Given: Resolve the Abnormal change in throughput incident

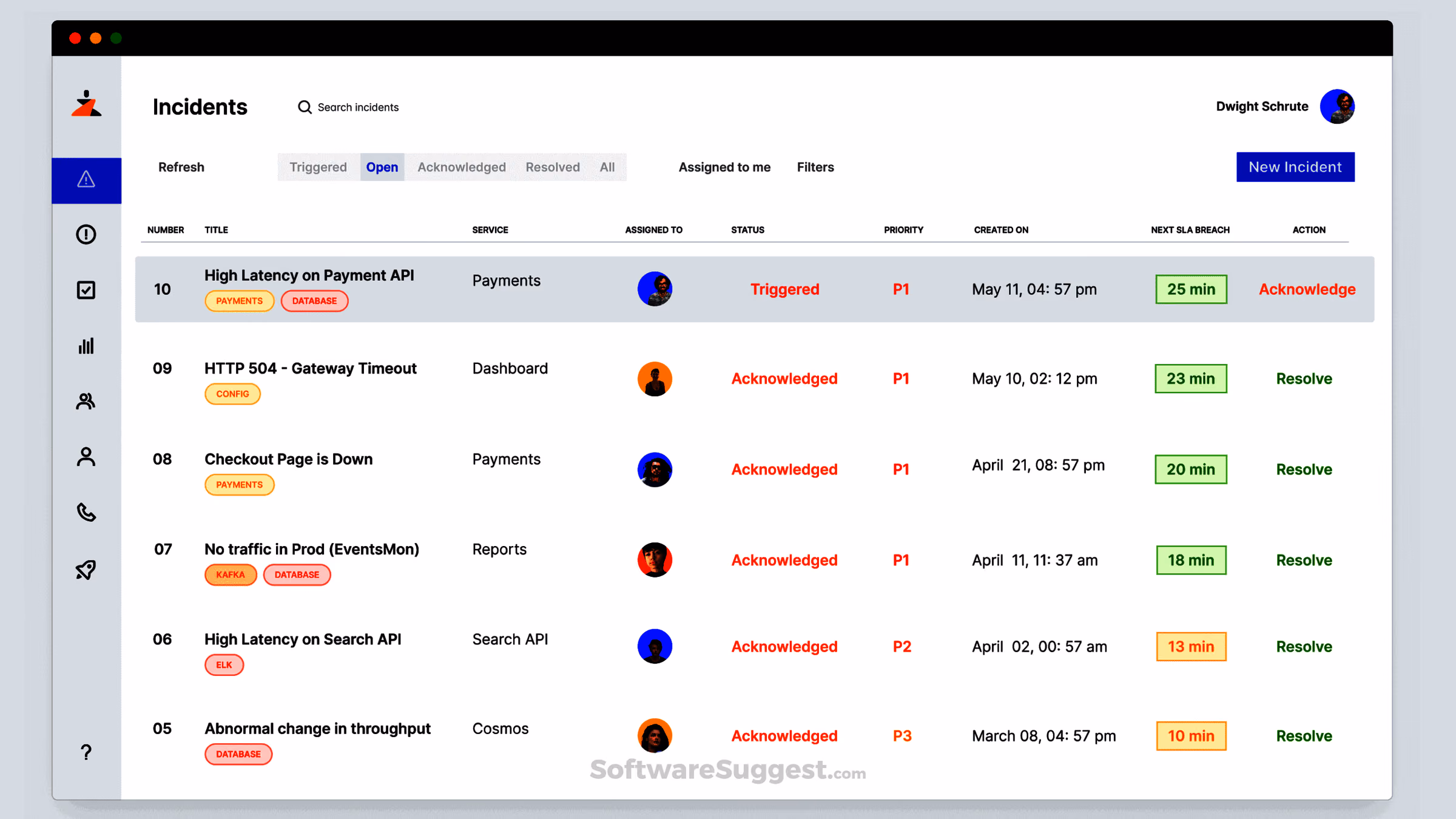Looking at the screenshot, I should coord(1304,736).
